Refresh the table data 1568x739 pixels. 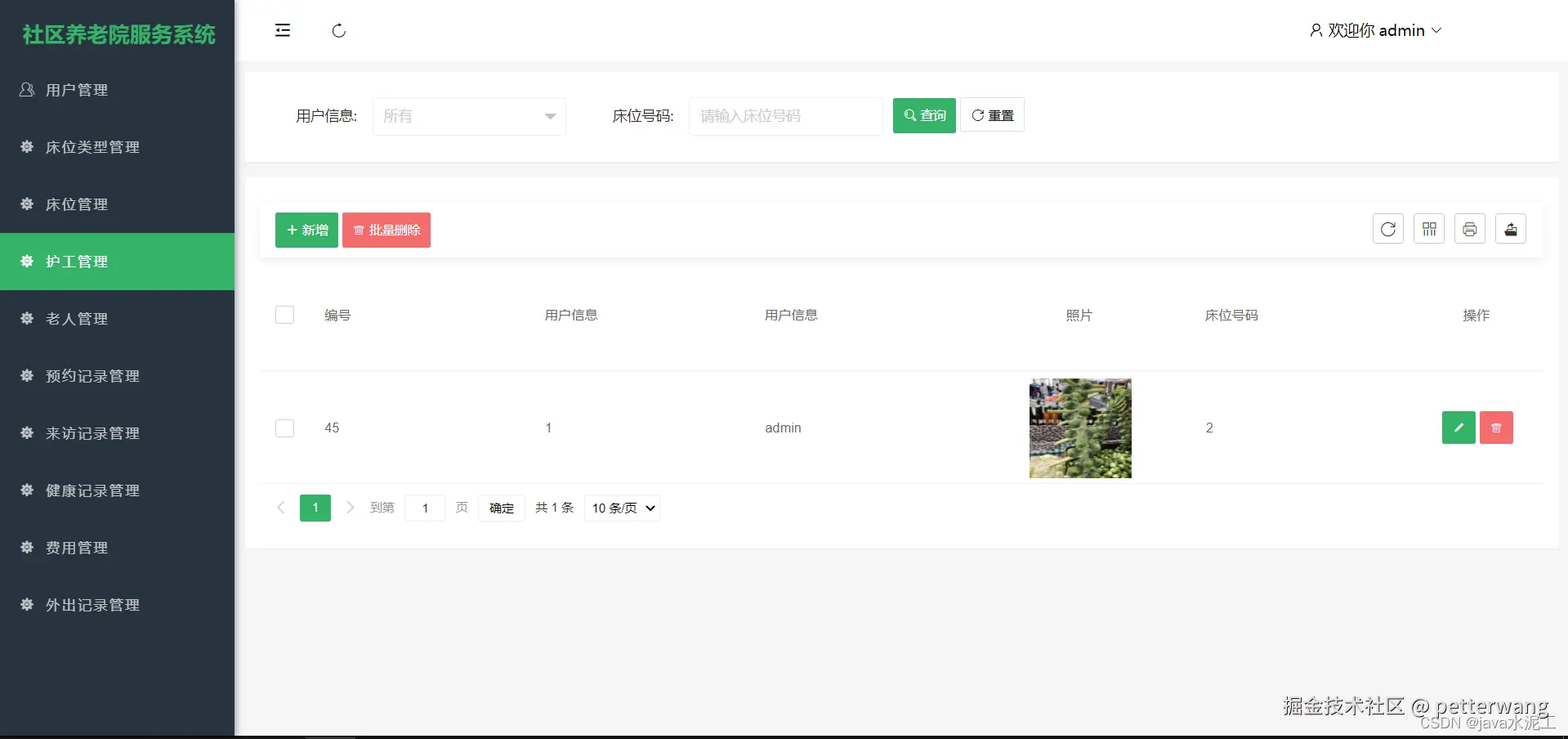pos(1387,228)
